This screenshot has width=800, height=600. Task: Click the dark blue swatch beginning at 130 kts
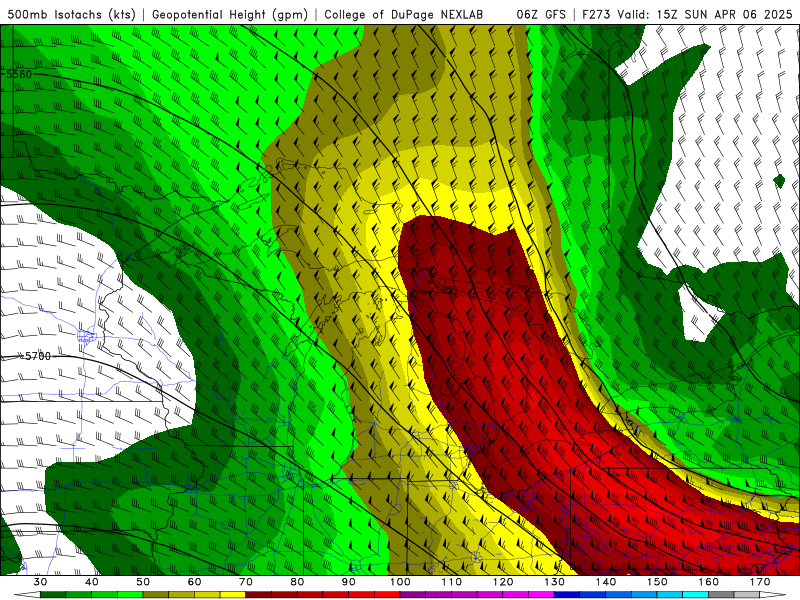pos(567,595)
